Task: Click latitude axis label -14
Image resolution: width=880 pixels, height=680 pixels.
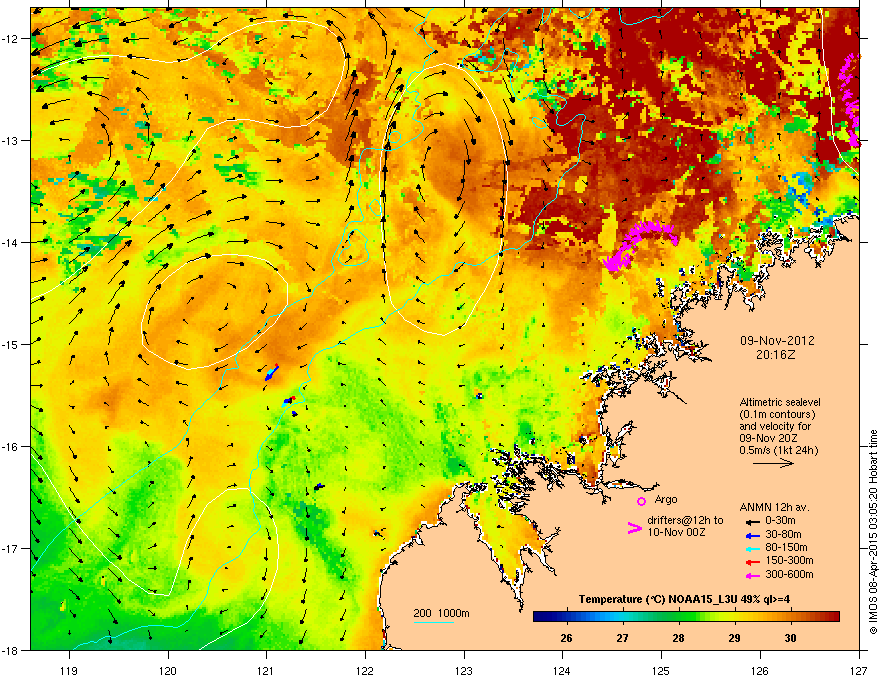Action: [x=11, y=242]
